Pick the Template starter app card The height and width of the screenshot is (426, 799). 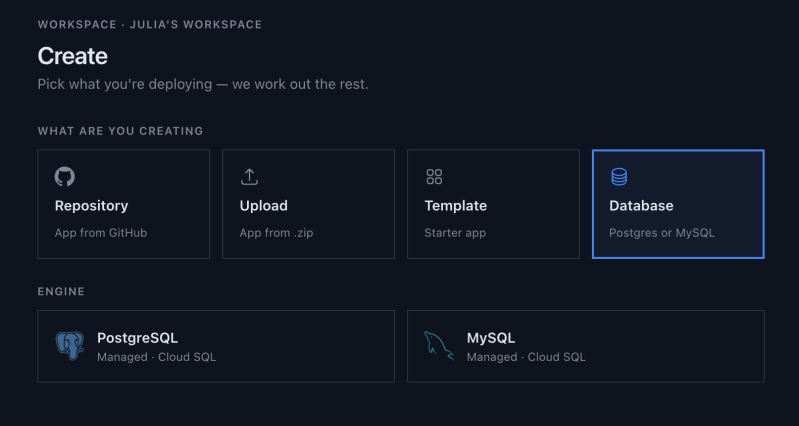click(x=493, y=204)
